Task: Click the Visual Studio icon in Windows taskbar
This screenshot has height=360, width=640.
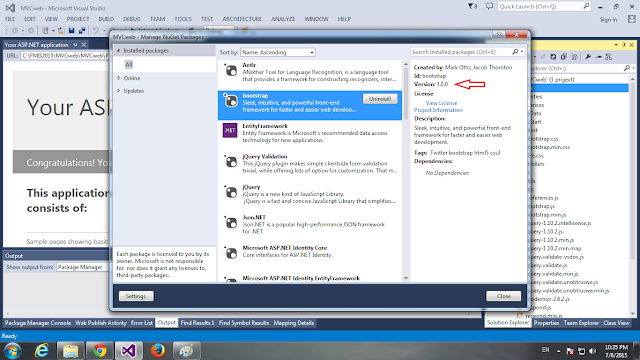Action: [128, 351]
